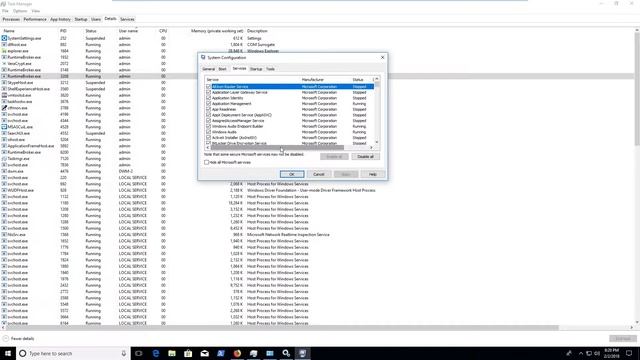Launch Firefox from taskbar
640x360 pixels.
(x=237, y=353)
